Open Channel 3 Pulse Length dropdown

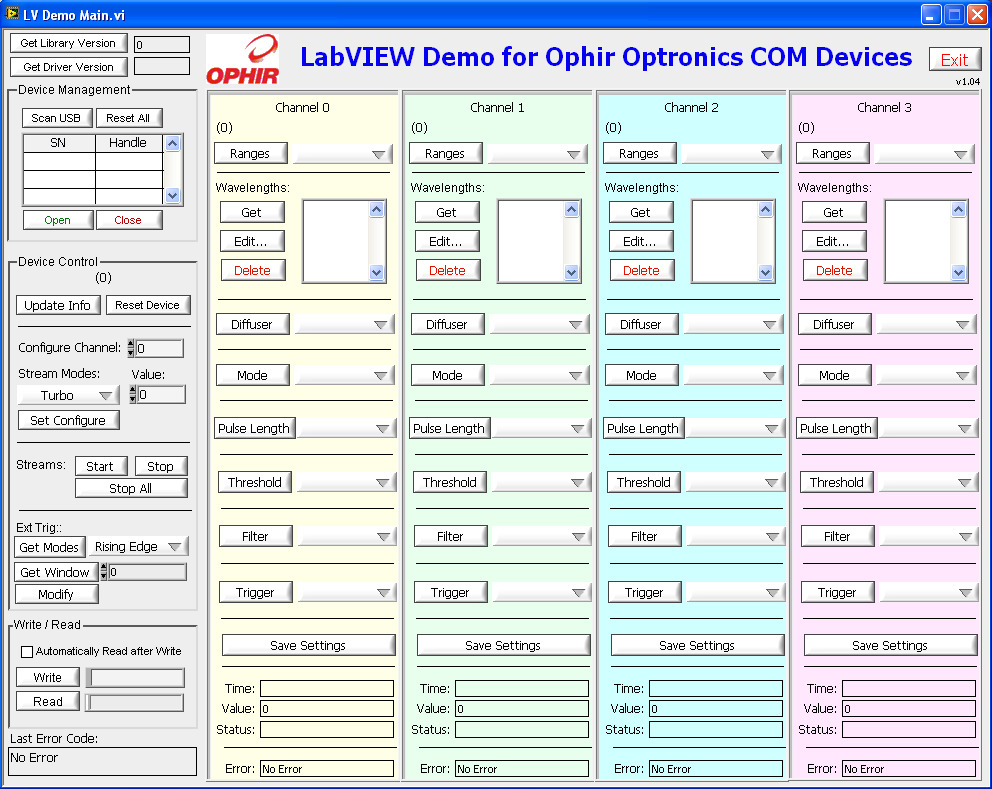[928, 429]
